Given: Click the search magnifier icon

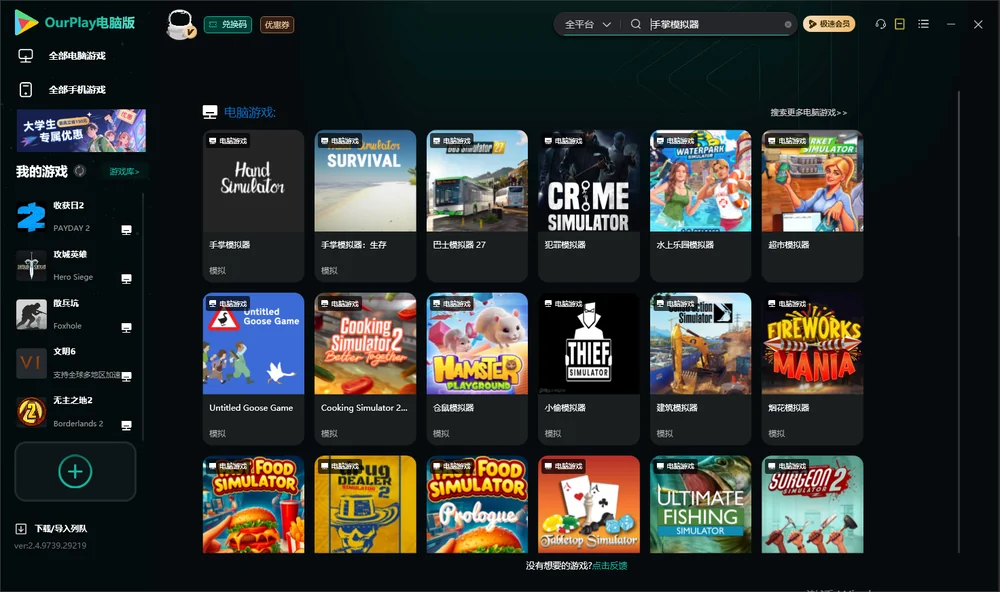Looking at the screenshot, I should [x=636, y=24].
